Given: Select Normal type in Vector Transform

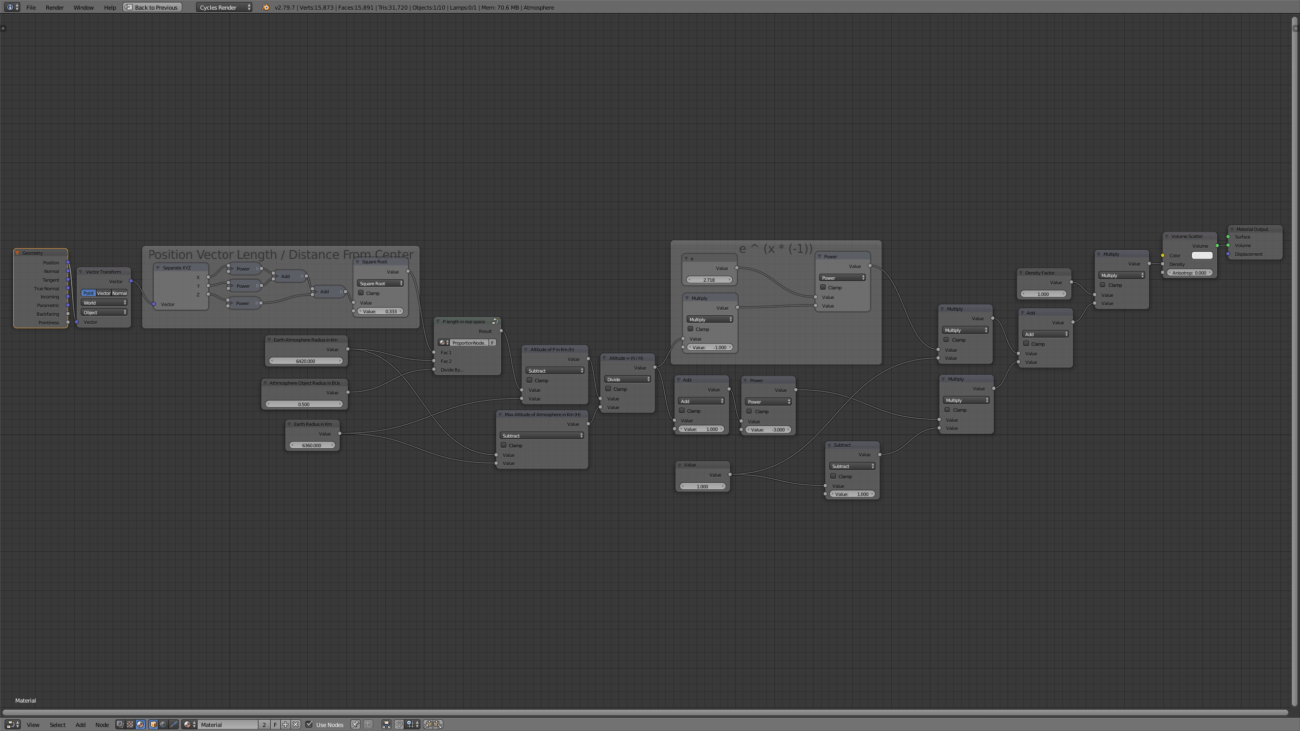Looking at the screenshot, I should click(120, 293).
